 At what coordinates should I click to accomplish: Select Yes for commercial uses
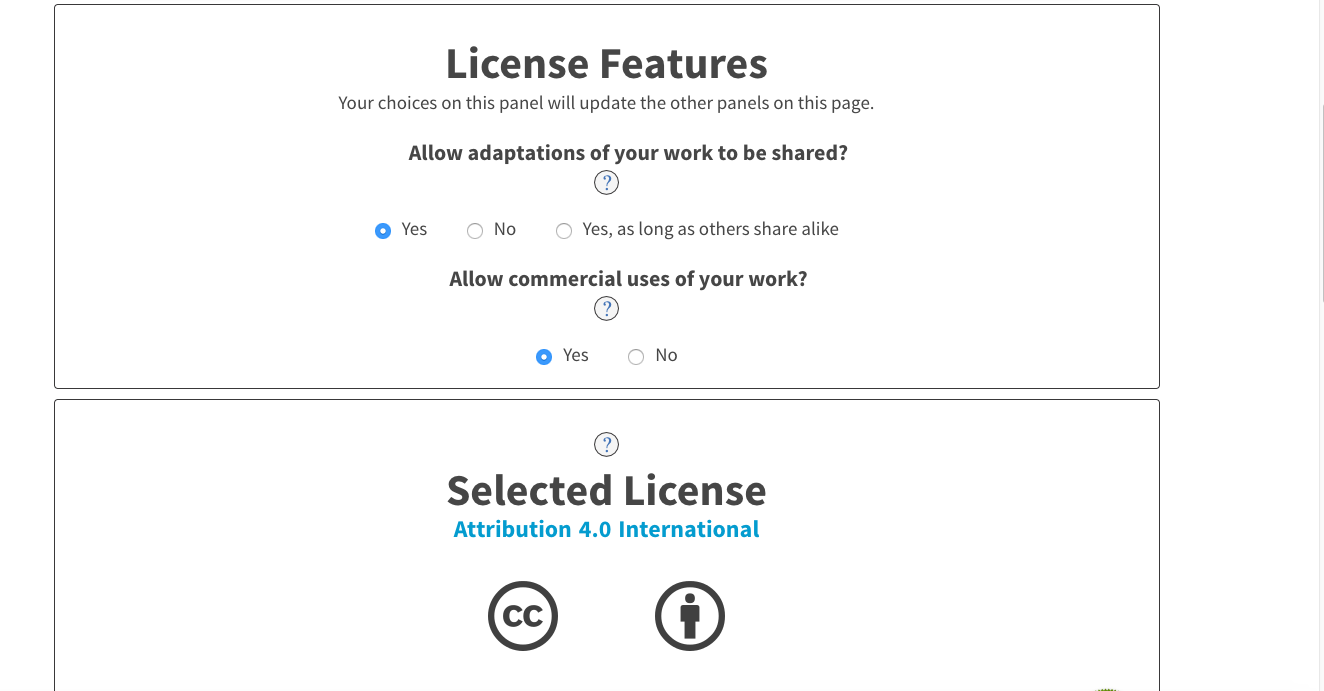pos(544,357)
